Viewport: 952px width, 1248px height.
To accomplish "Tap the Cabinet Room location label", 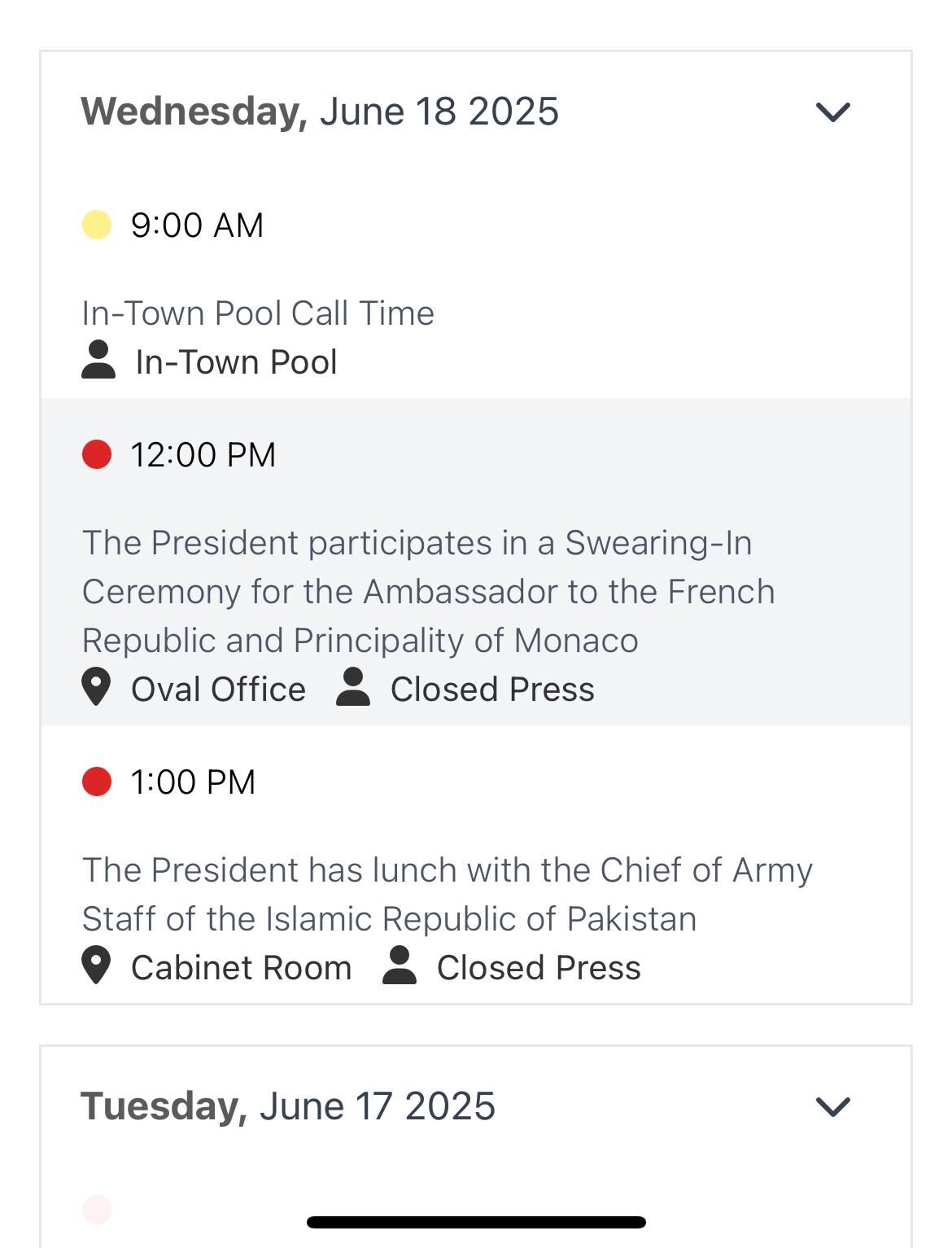I will click(x=241, y=968).
